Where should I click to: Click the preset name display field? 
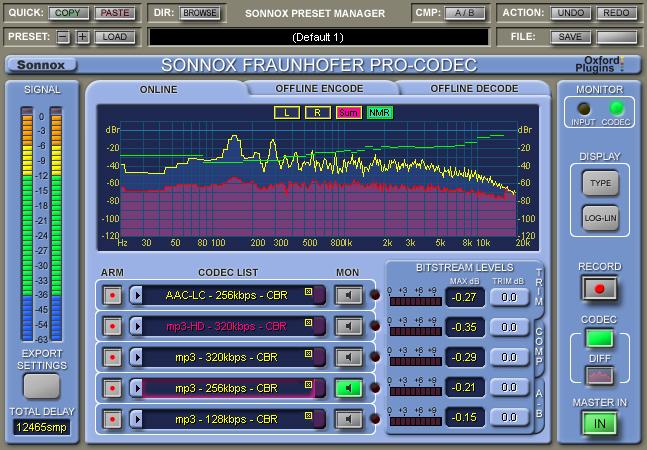318,37
